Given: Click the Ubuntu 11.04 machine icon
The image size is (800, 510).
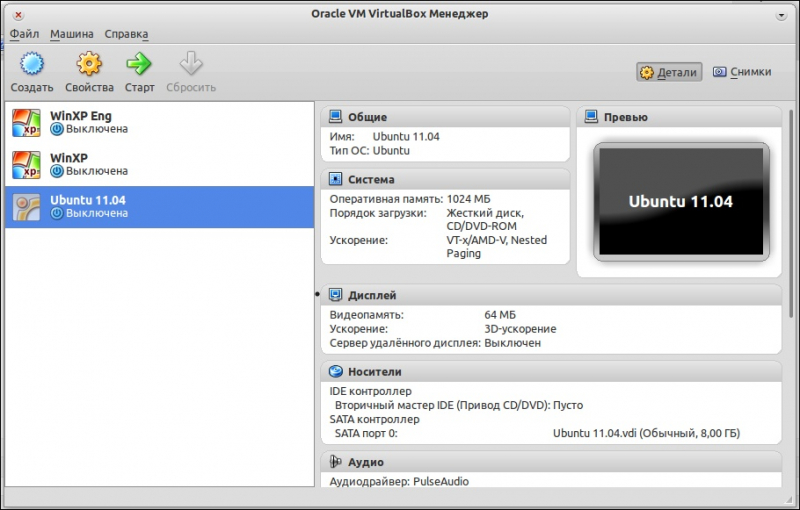Looking at the screenshot, I should pos(26,206).
